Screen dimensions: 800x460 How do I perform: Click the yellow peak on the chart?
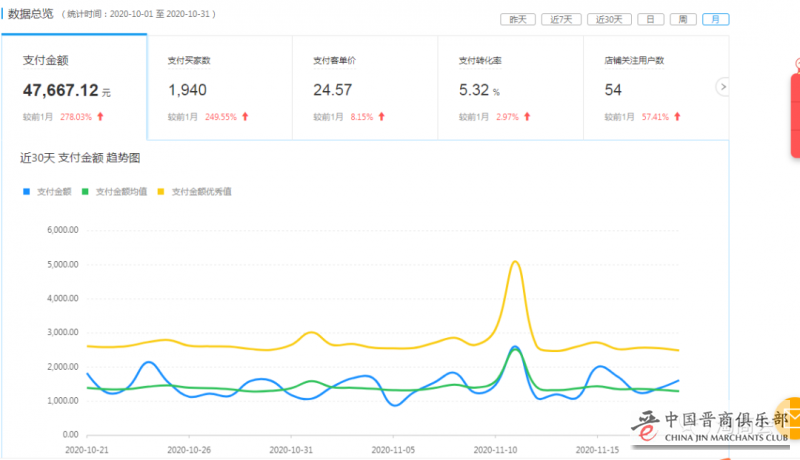pyautogui.click(x=515, y=262)
